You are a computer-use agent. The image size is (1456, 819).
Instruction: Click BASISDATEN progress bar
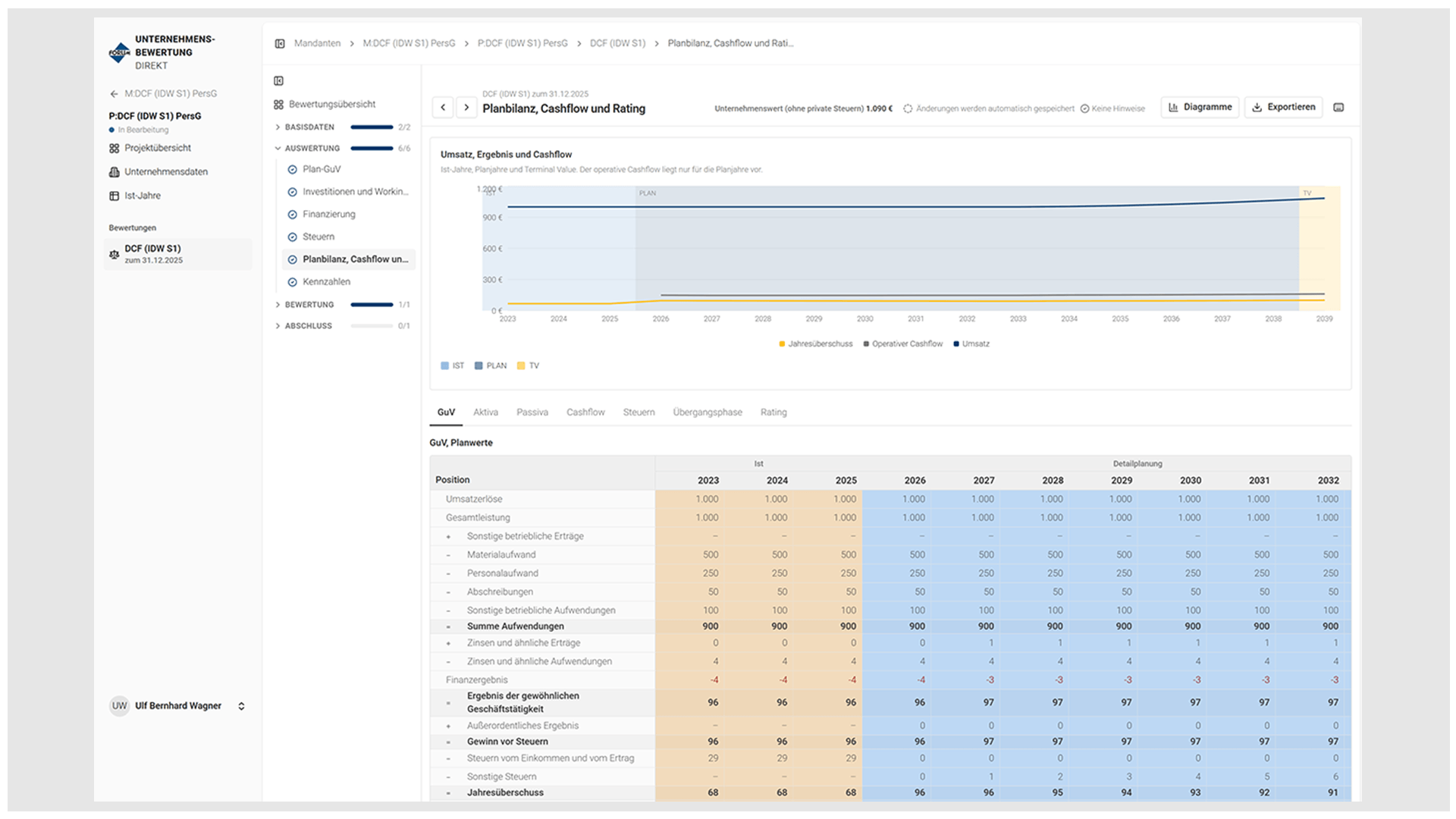(372, 127)
